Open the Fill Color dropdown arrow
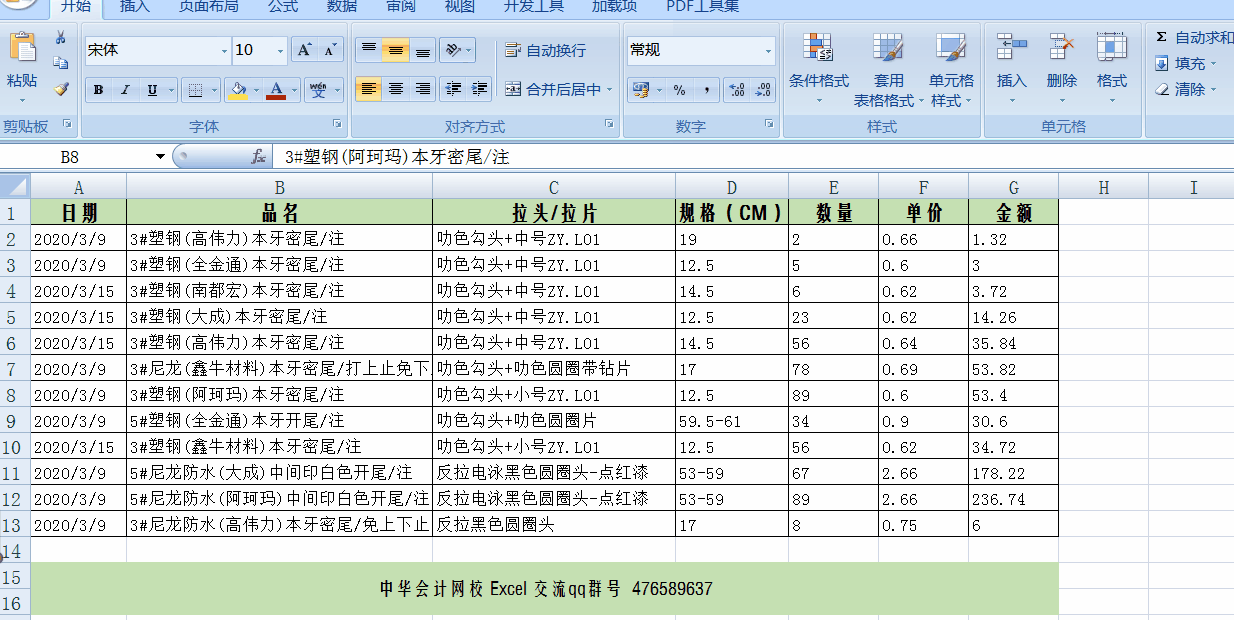 coord(256,90)
